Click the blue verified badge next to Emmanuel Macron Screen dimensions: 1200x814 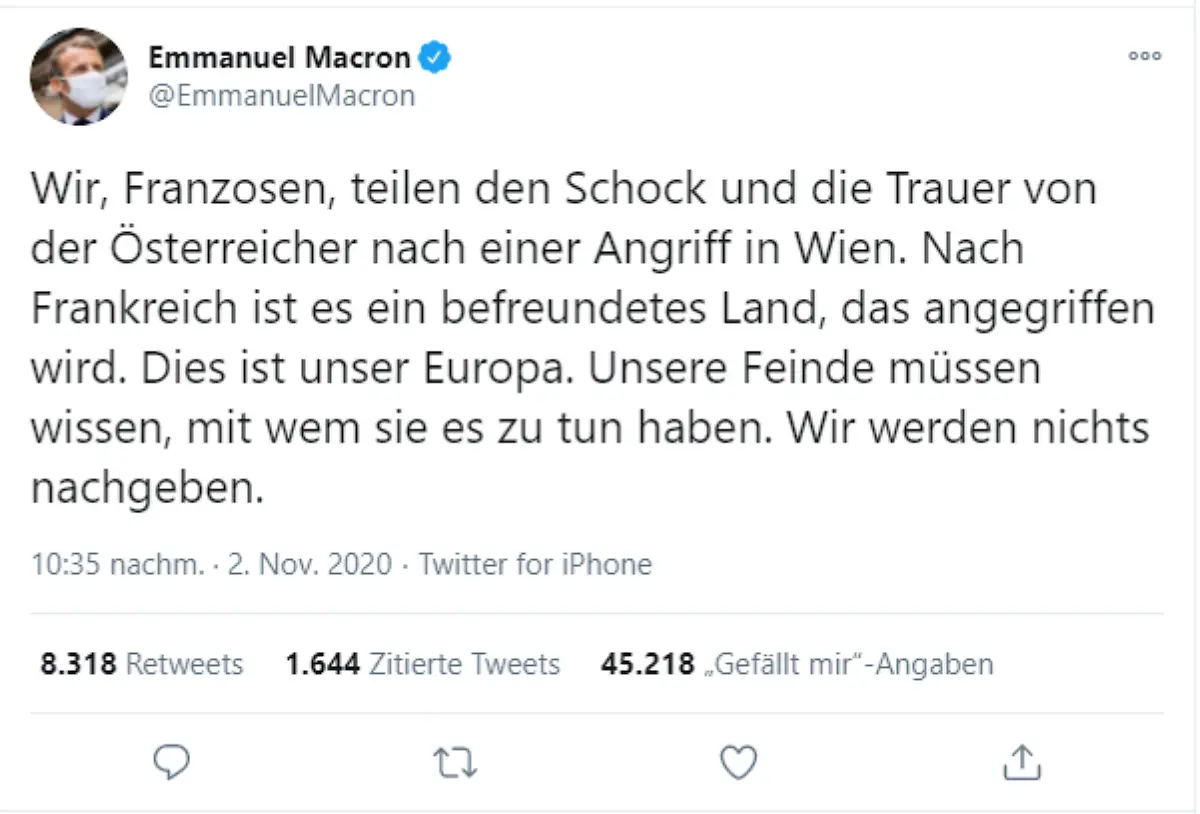click(x=433, y=57)
